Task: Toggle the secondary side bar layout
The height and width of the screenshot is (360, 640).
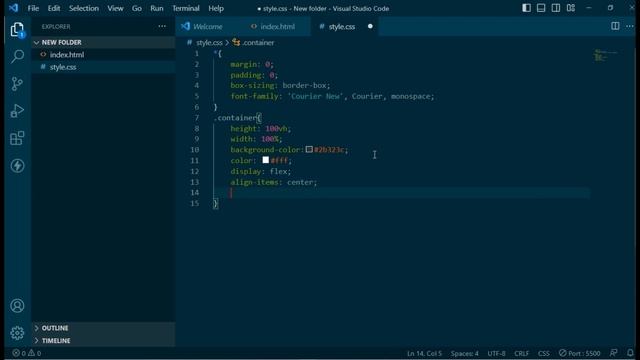Action: click(556, 8)
